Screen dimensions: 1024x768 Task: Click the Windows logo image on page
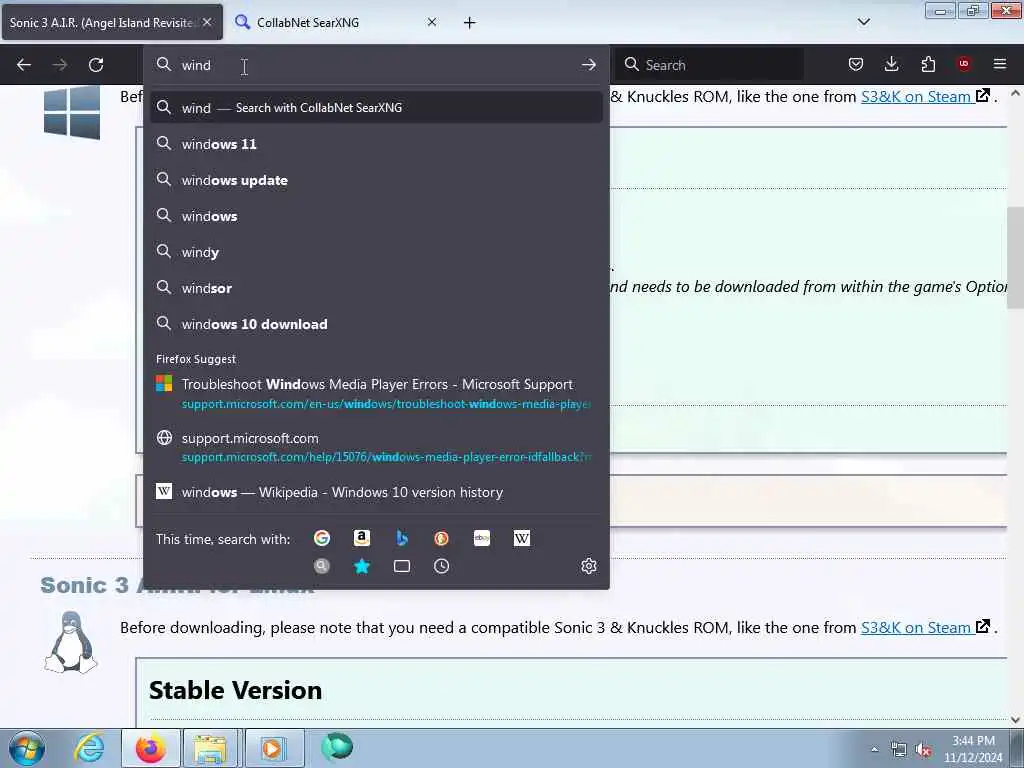(72, 112)
